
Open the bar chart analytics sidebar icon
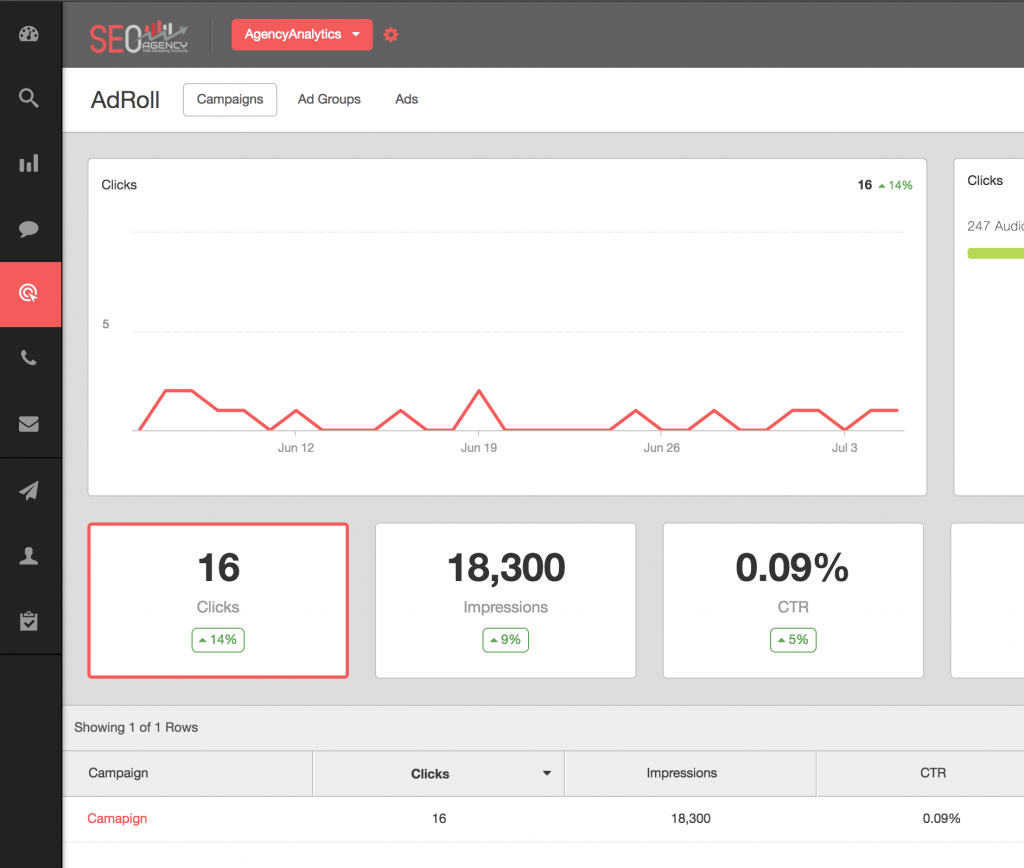point(29,163)
